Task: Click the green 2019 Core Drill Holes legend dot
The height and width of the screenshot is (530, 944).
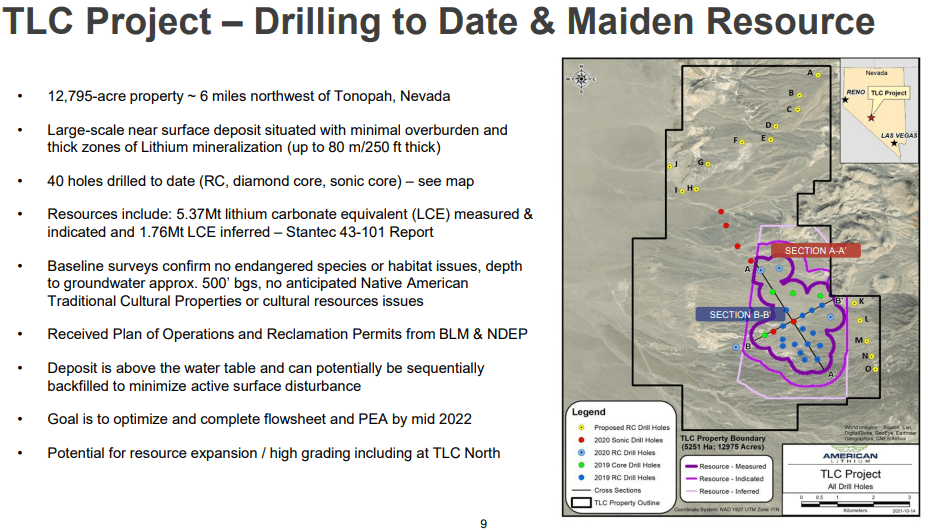Action: pos(581,465)
